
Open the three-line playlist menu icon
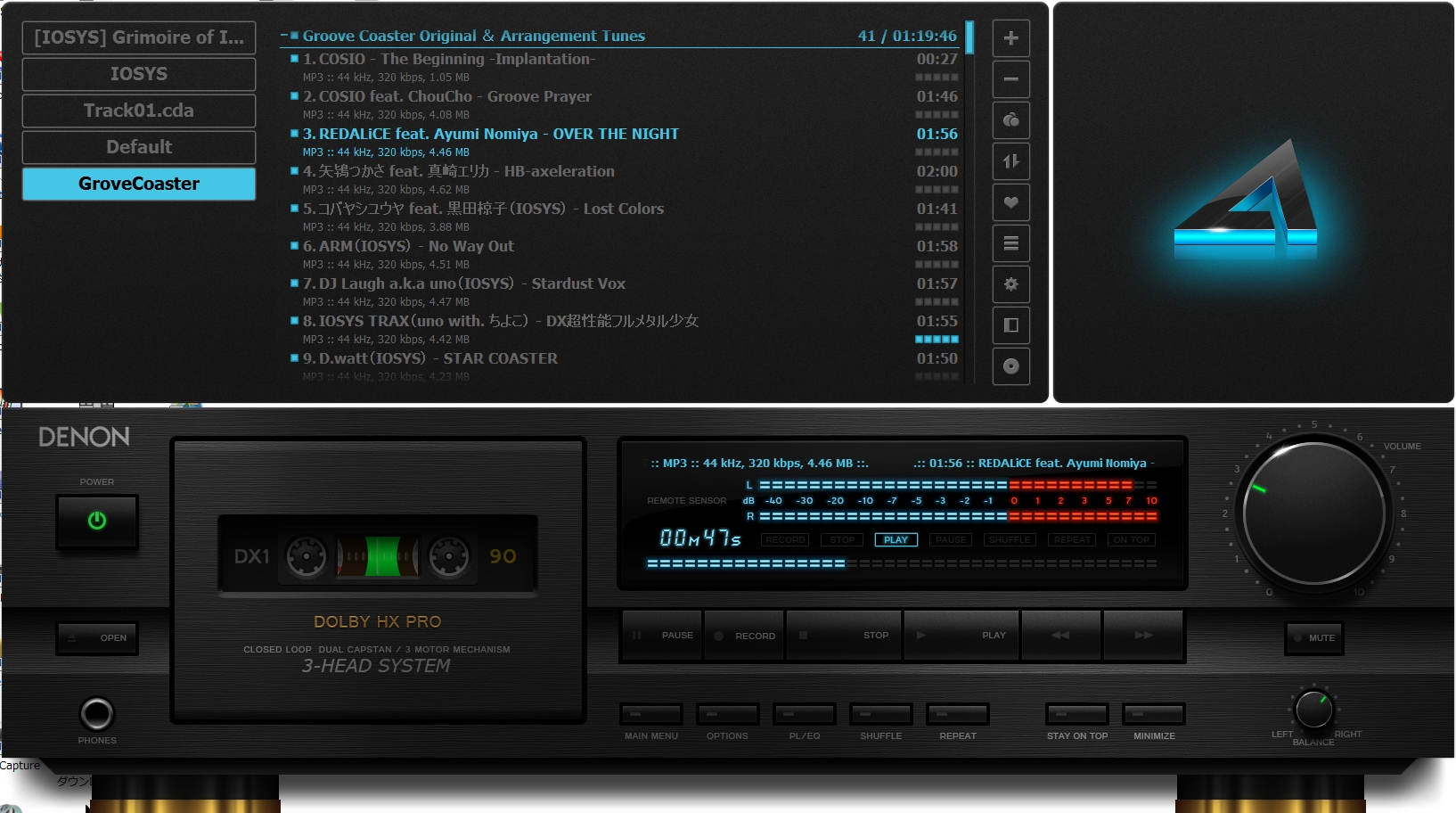pos(1011,243)
